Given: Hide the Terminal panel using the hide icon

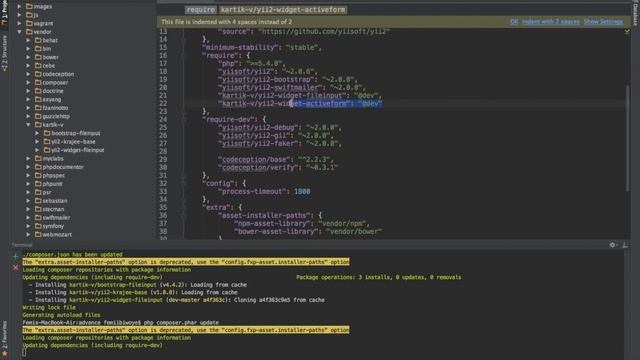Looking at the screenshot, I should click(x=625, y=245).
